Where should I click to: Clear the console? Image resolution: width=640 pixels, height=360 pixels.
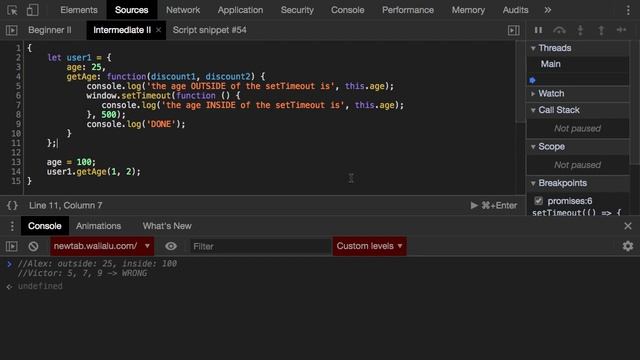33,246
